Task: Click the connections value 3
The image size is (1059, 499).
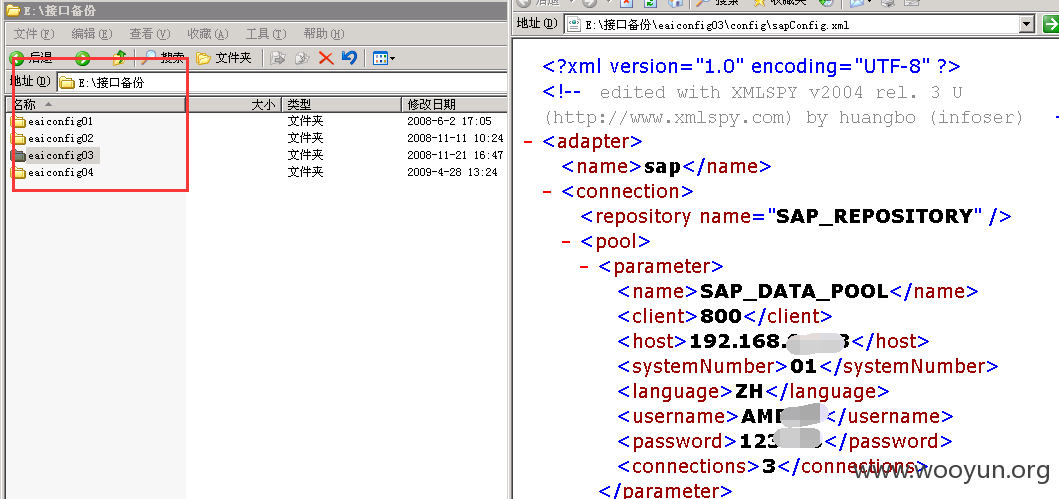Action: point(769,467)
